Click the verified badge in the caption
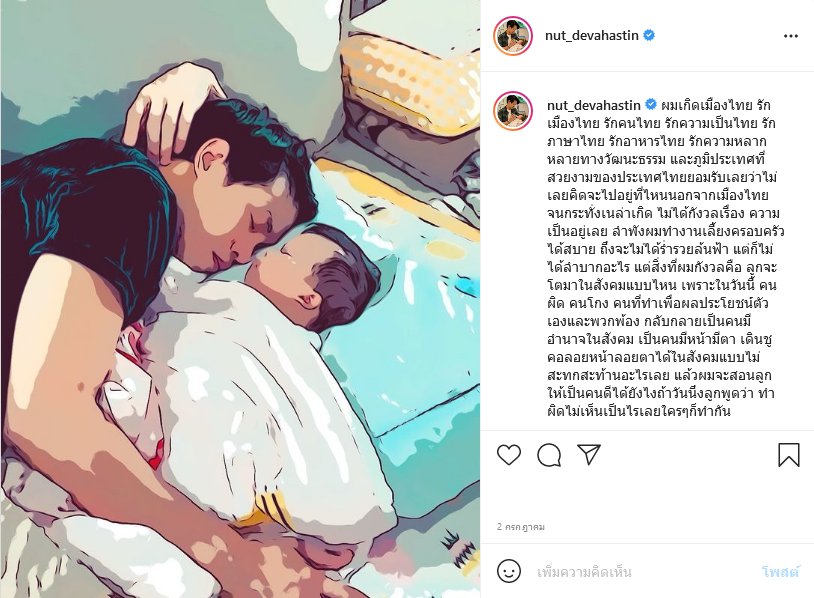The image size is (814, 598). point(651,104)
